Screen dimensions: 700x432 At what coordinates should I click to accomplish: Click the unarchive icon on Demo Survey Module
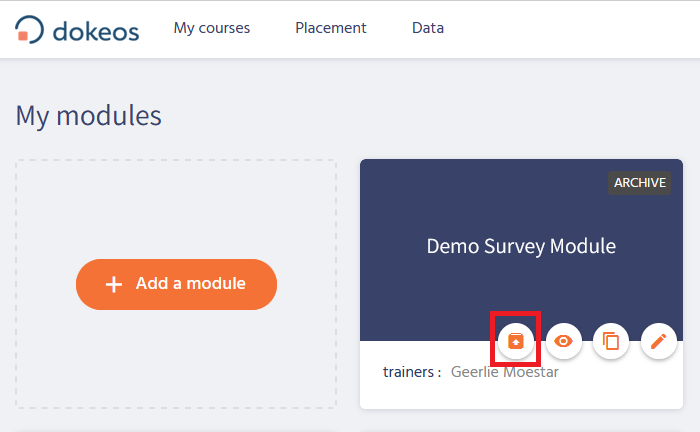pyautogui.click(x=515, y=341)
